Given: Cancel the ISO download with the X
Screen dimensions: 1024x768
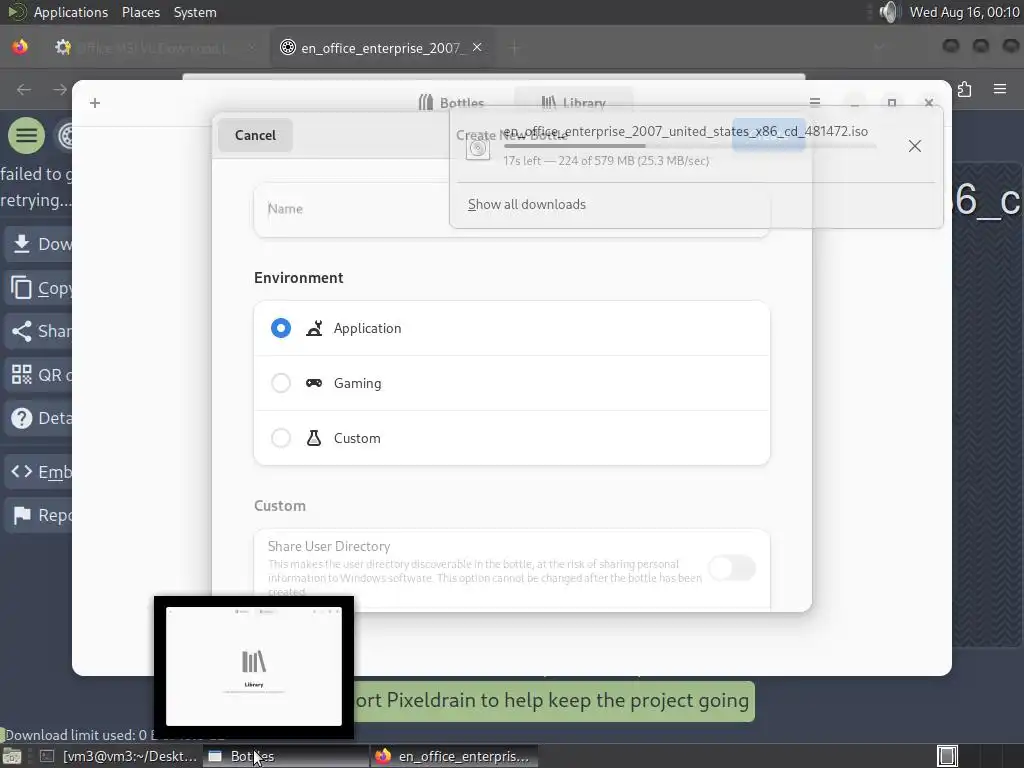Looking at the screenshot, I should (x=915, y=146).
